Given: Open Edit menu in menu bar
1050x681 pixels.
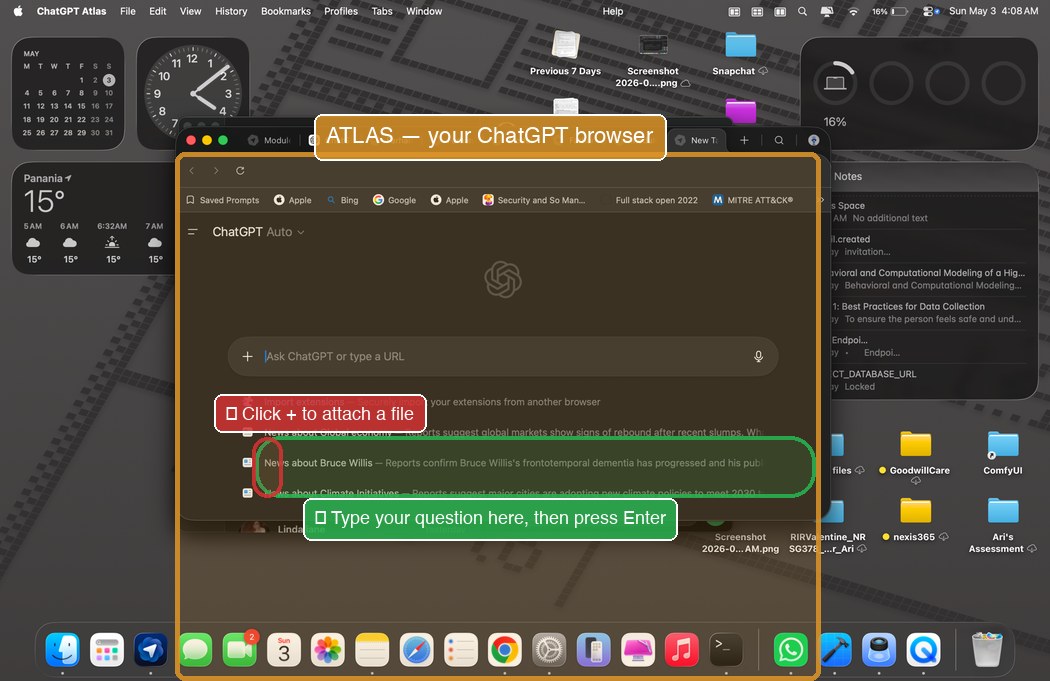Looking at the screenshot, I should tap(157, 11).
